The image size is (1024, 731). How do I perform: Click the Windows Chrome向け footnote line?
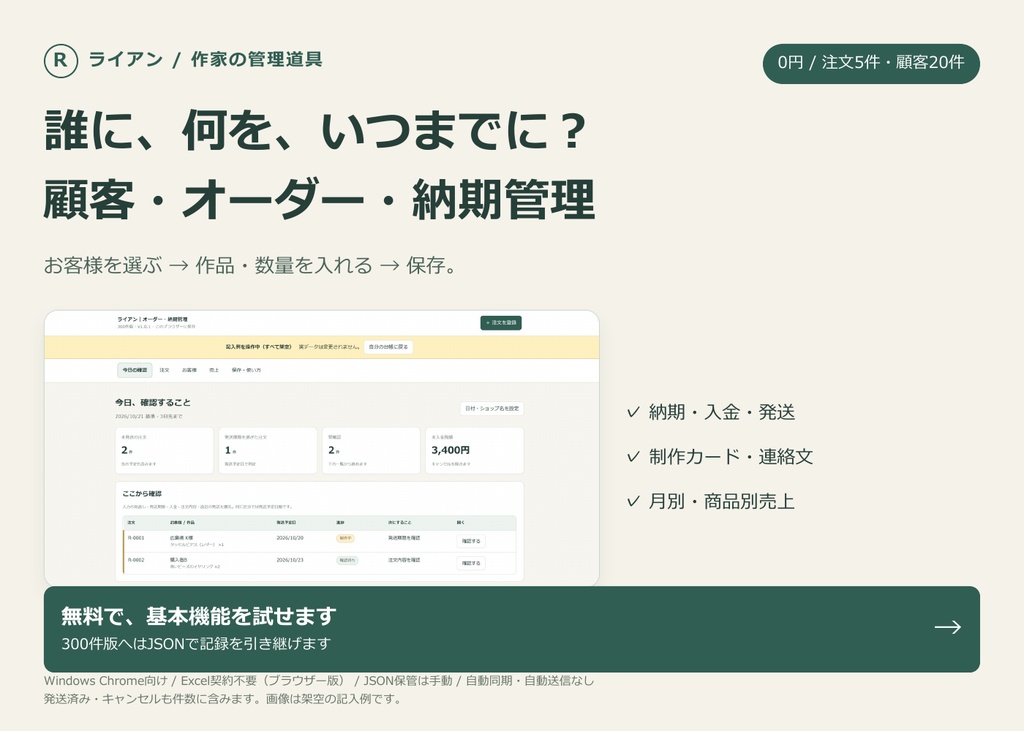[x=319, y=681]
